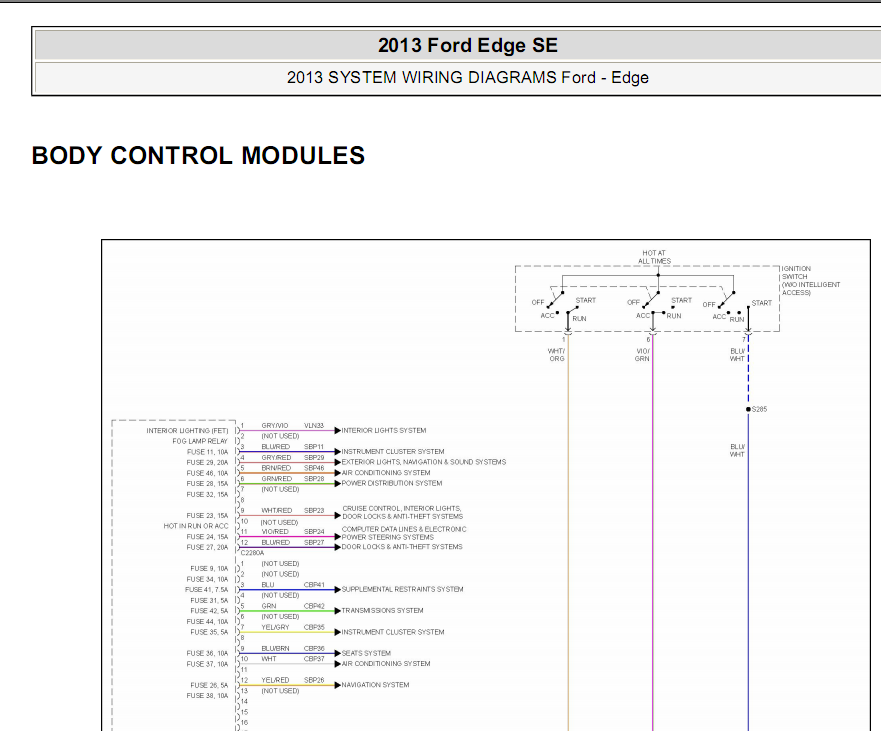The height and width of the screenshot is (731, 881).
Task: Click the 'FUSE 46, 10A' label
Action: coord(207,473)
